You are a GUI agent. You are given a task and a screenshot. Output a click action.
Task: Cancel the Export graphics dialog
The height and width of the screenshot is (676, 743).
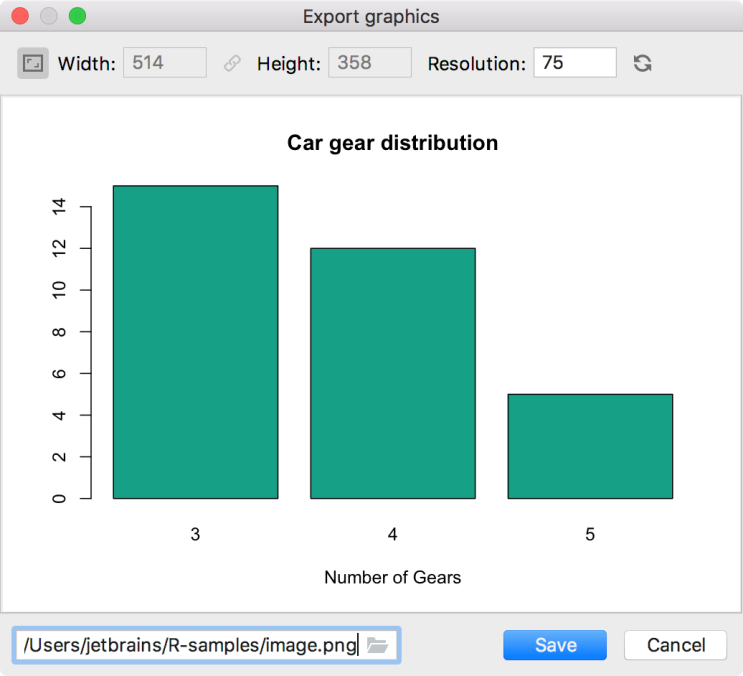coord(675,645)
